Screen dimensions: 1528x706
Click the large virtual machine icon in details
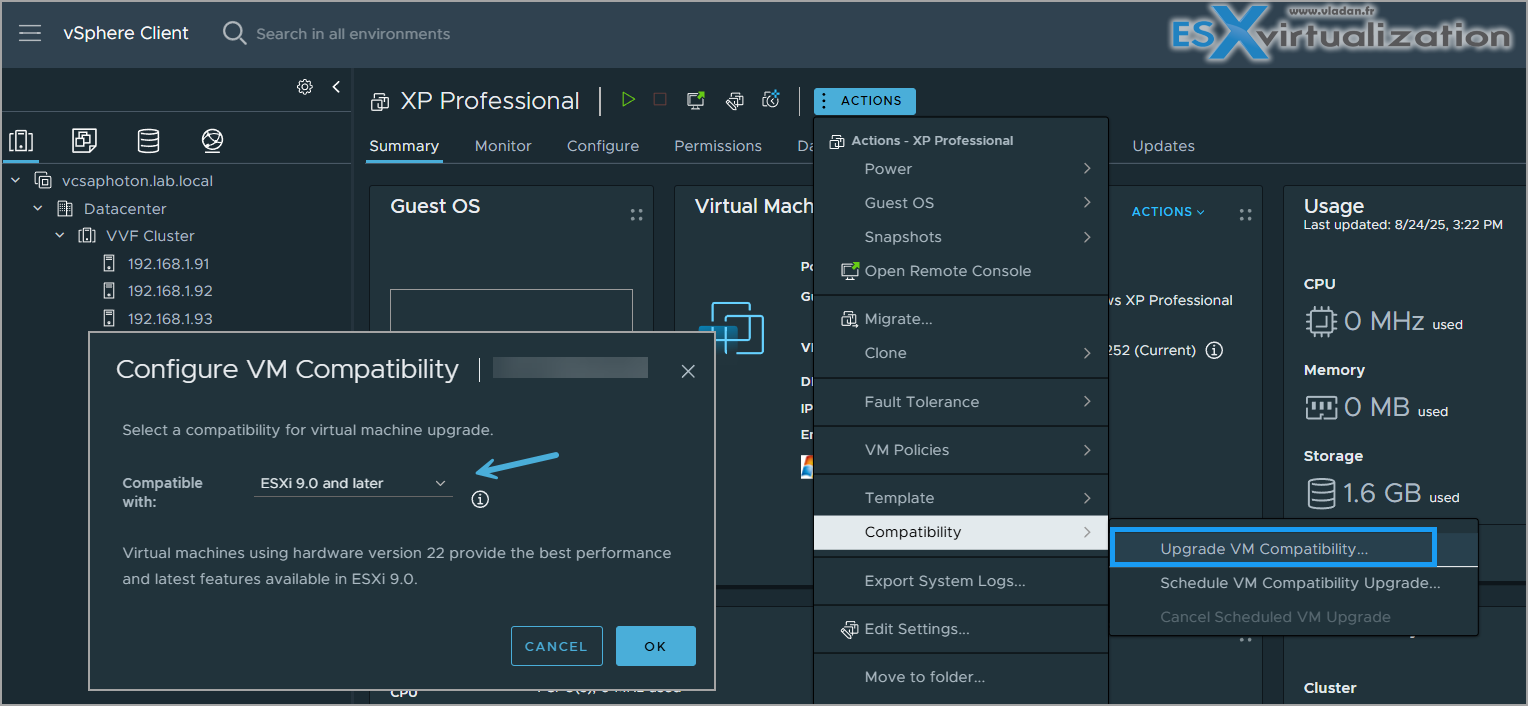pyautogui.click(x=732, y=327)
